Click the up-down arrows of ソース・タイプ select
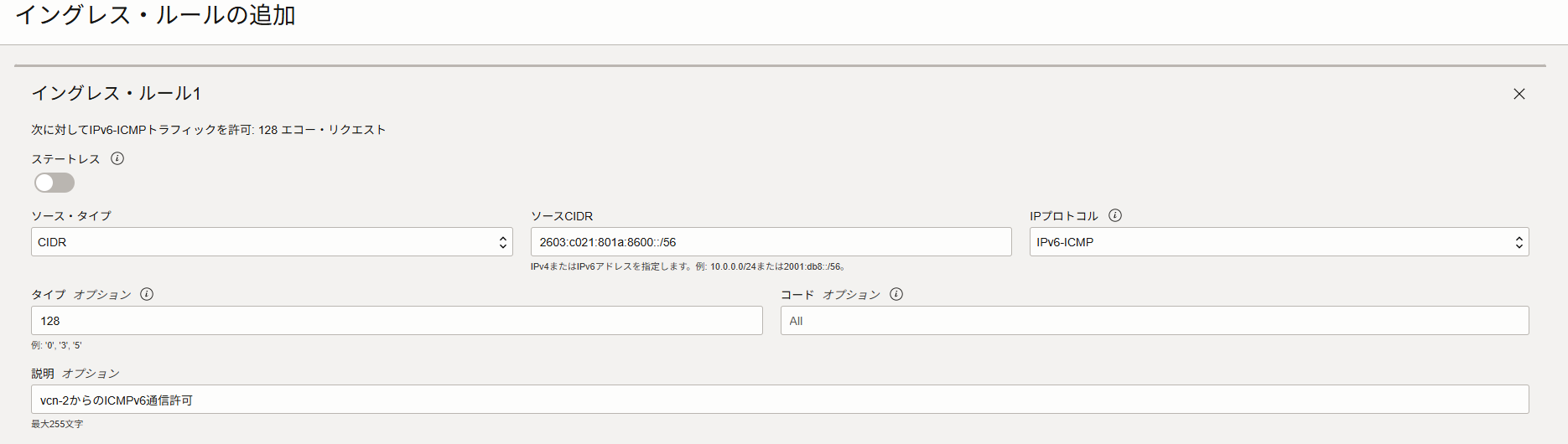The width and height of the screenshot is (1568, 444). point(503,242)
